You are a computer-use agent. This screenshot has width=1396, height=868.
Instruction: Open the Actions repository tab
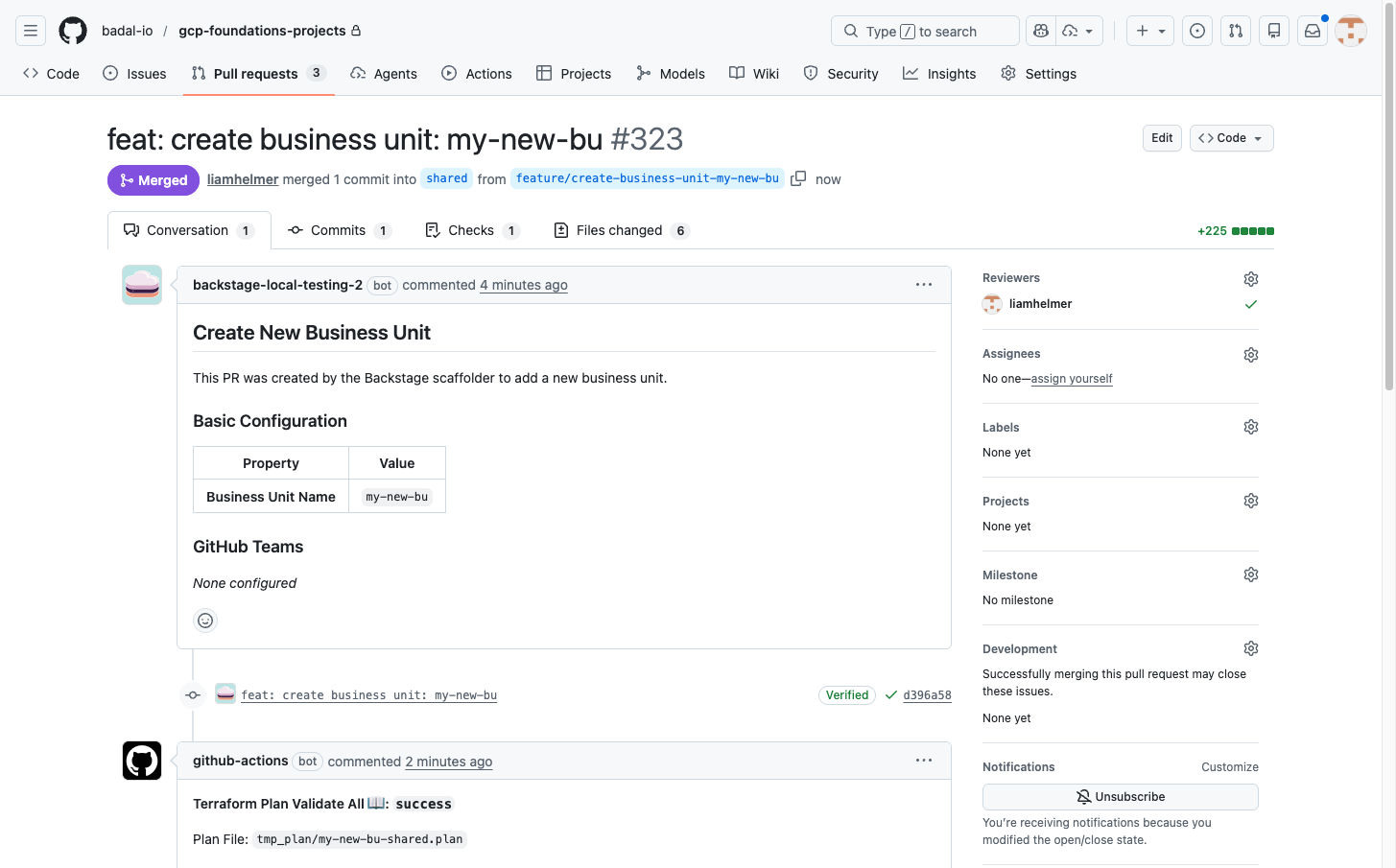477,74
